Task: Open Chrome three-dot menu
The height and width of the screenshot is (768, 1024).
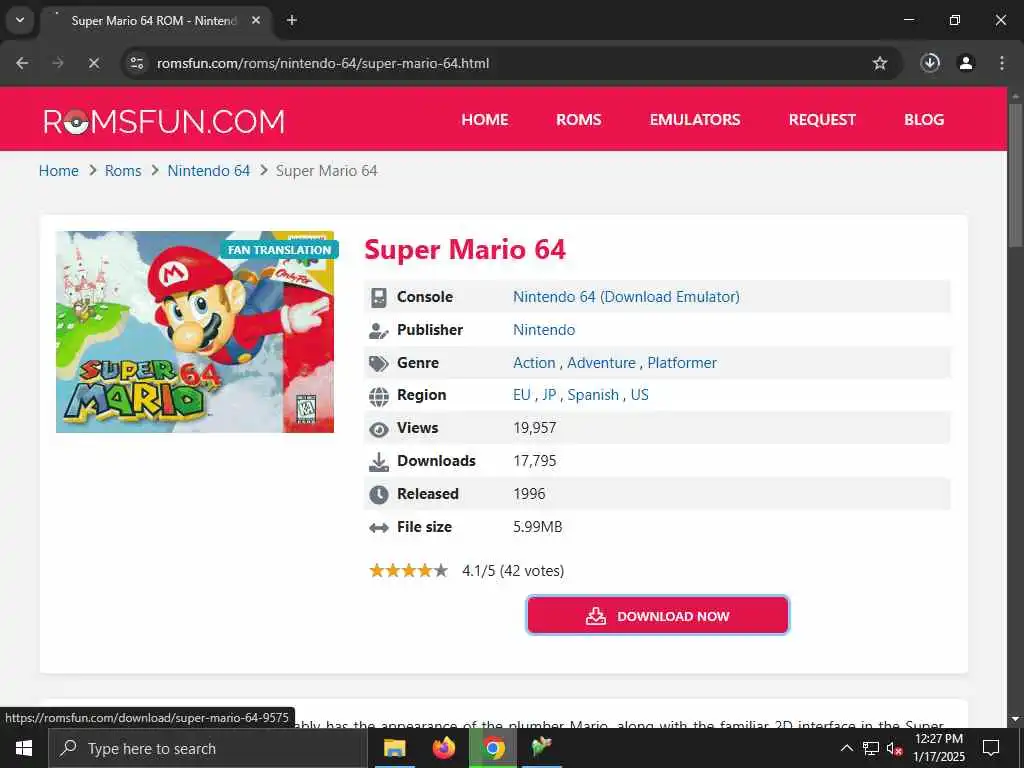Action: 1002,63
